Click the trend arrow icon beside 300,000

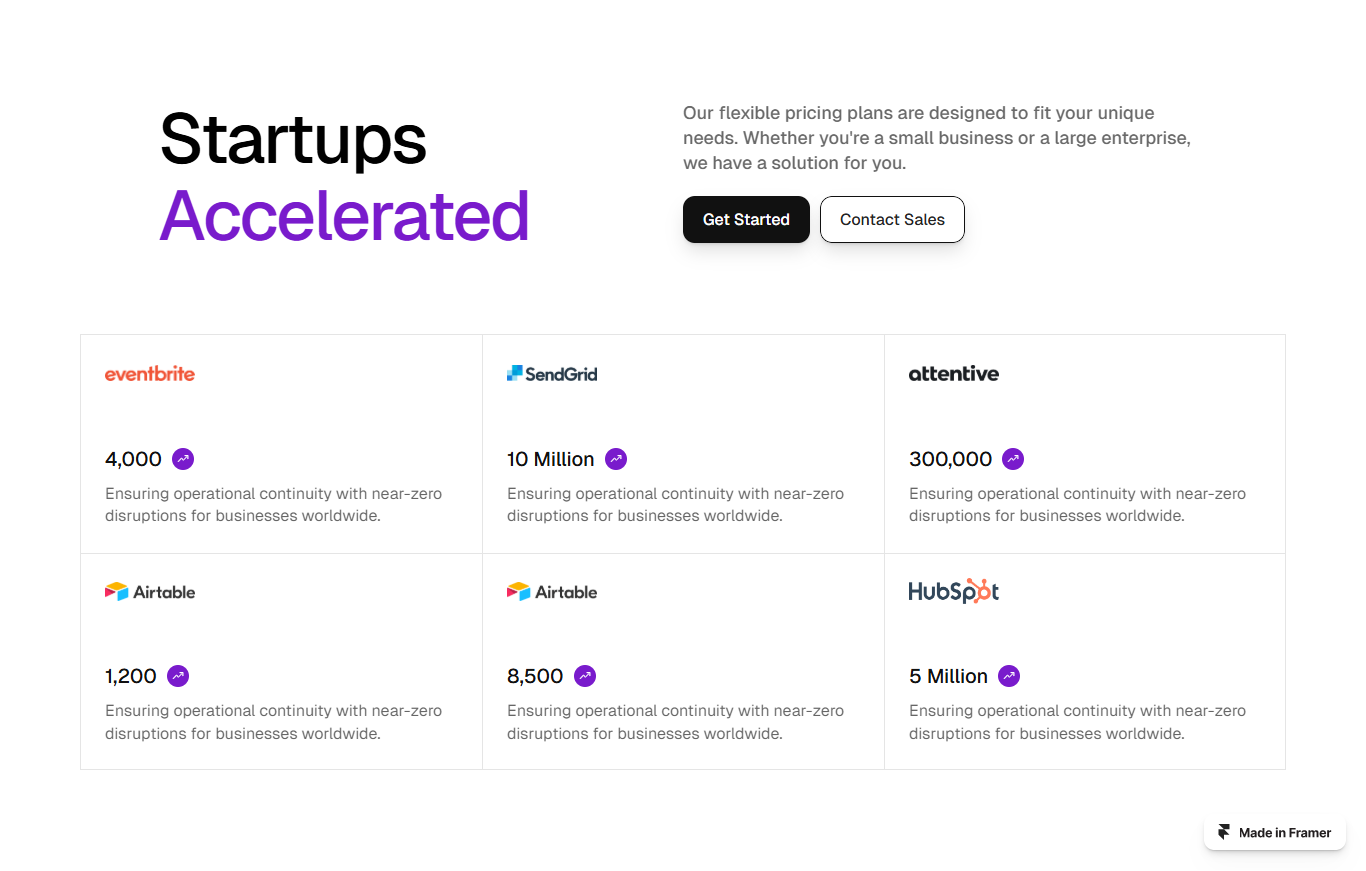pos(1013,459)
